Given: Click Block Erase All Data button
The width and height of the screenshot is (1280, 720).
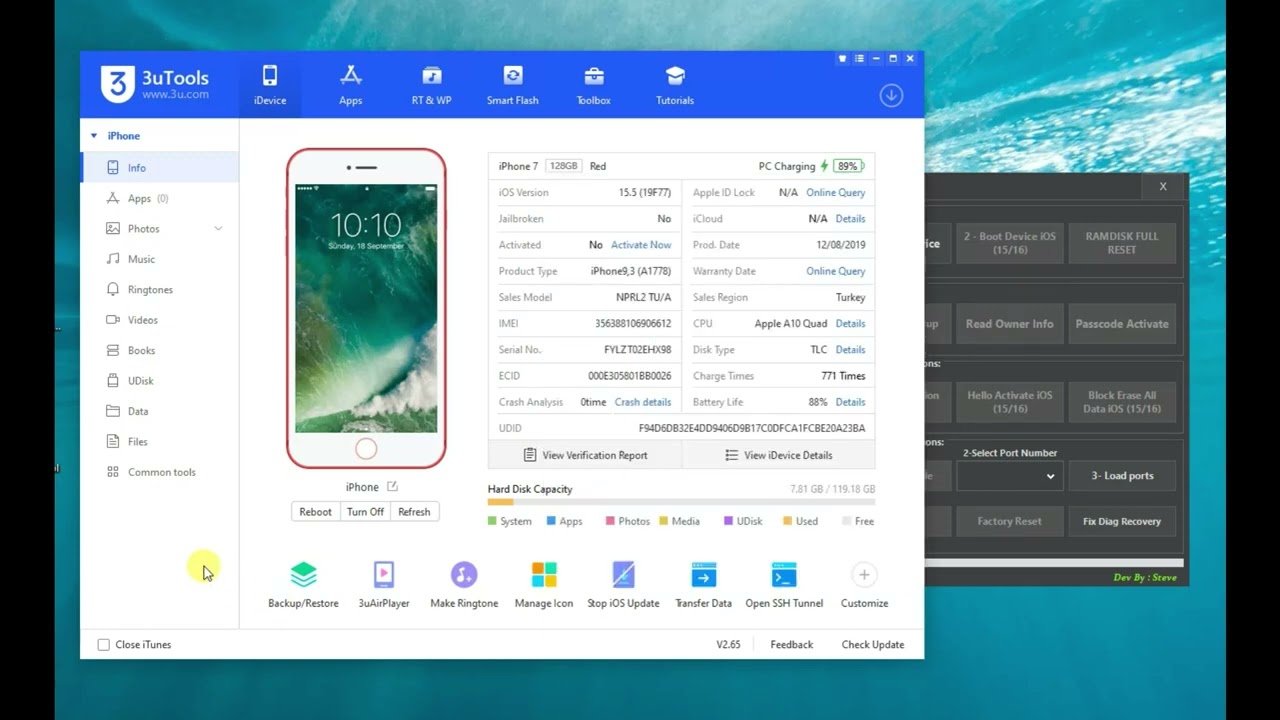Looking at the screenshot, I should (1122, 402).
